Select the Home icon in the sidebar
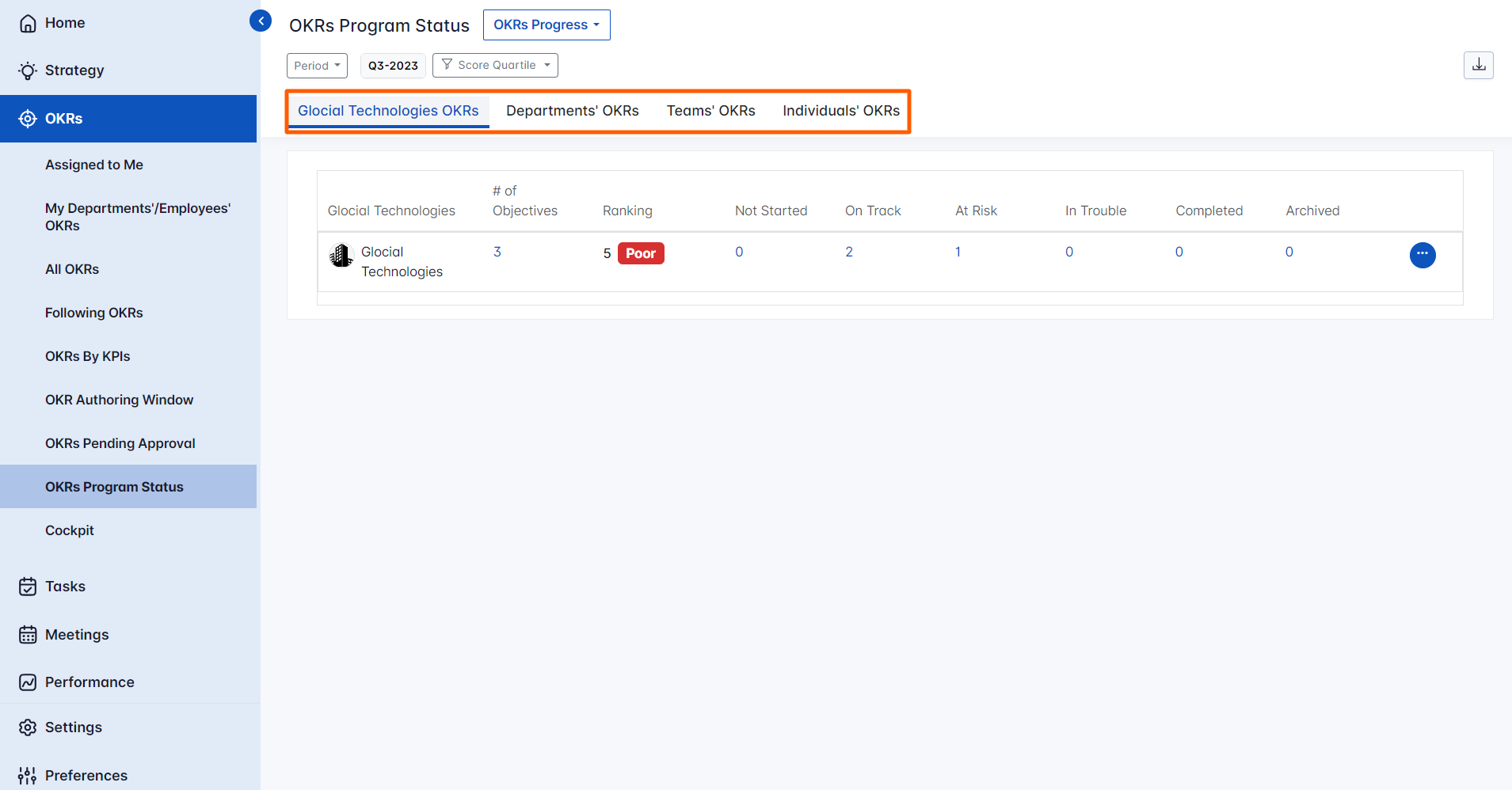The width and height of the screenshot is (1512, 790). tap(28, 23)
